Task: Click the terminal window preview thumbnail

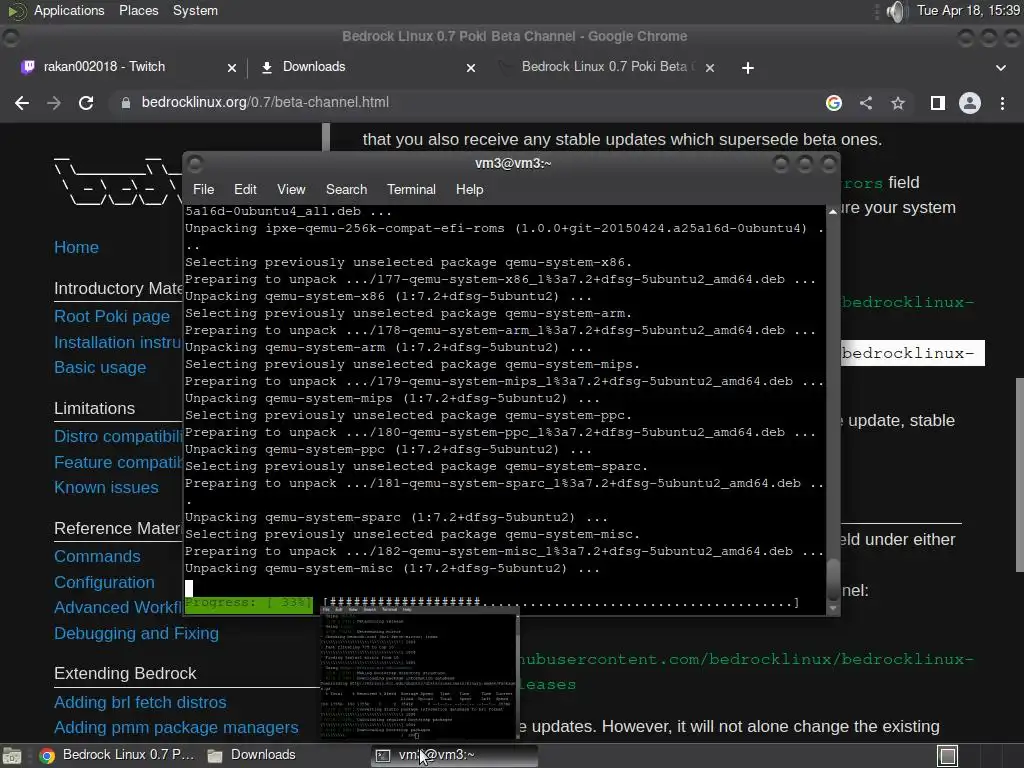Action: coord(419,673)
